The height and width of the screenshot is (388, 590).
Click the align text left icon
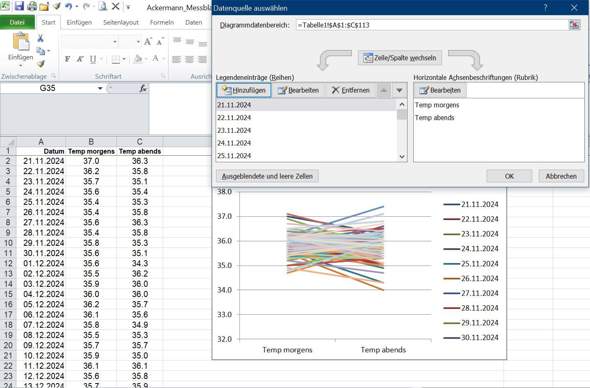click(x=176, y=59)
